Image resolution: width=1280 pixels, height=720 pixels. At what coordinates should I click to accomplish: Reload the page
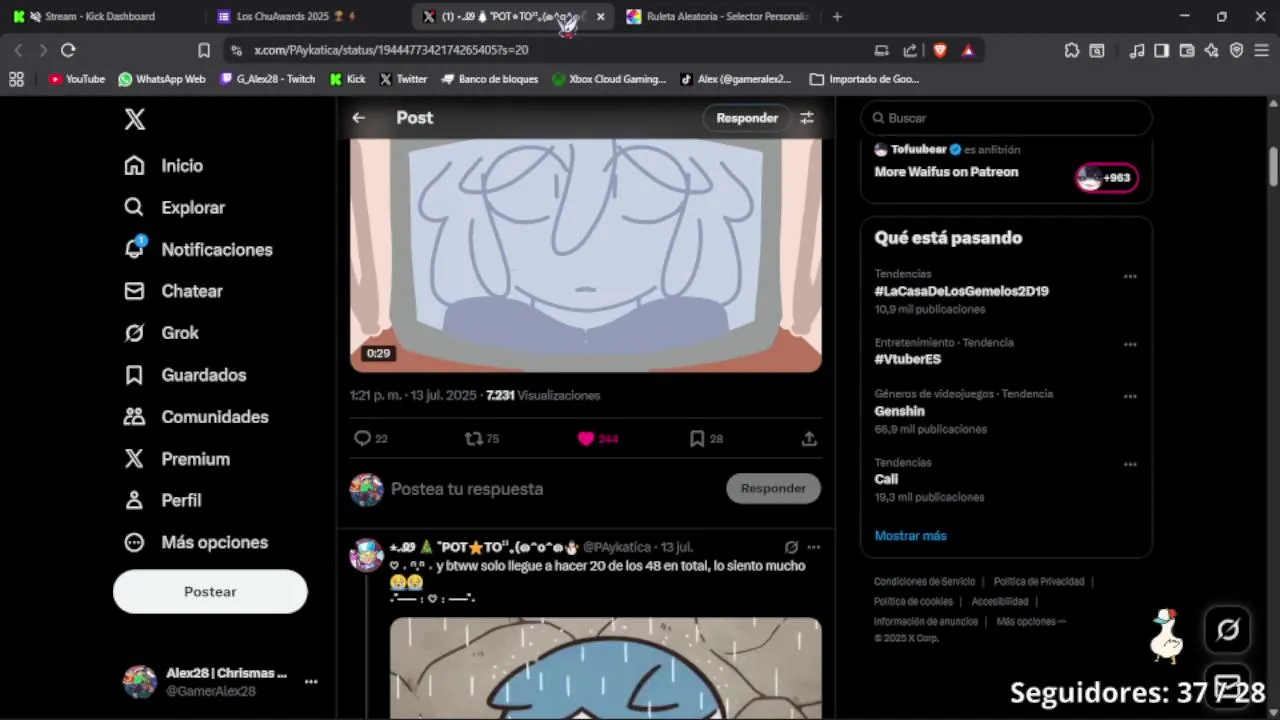(x=68, y=50)
